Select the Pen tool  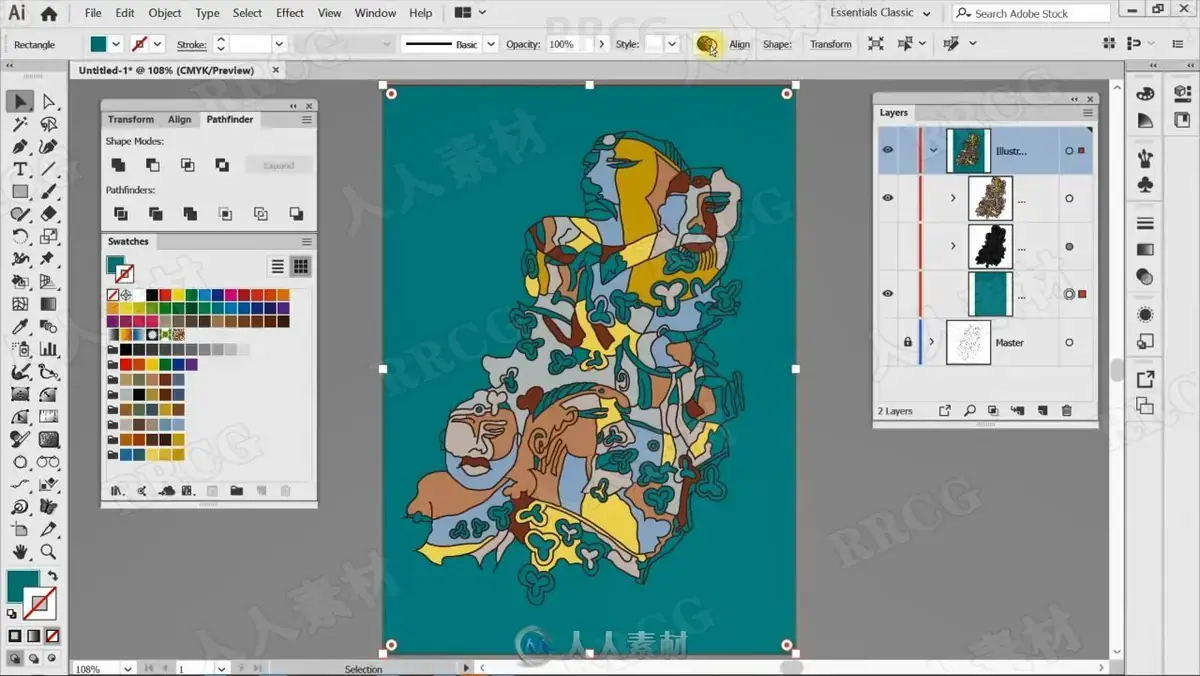tap(20, 147)
